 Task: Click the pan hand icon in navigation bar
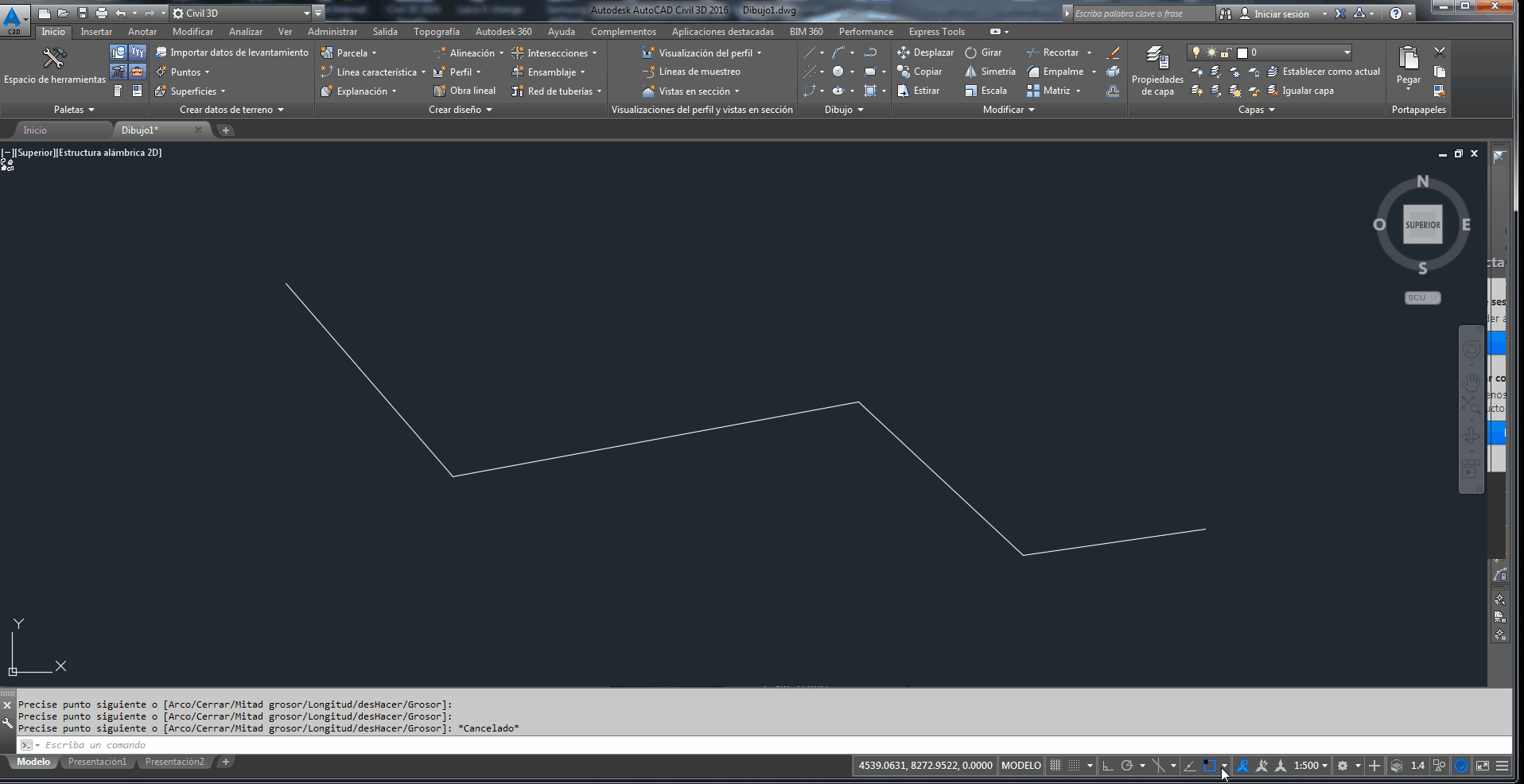(x=1472, y=381)
